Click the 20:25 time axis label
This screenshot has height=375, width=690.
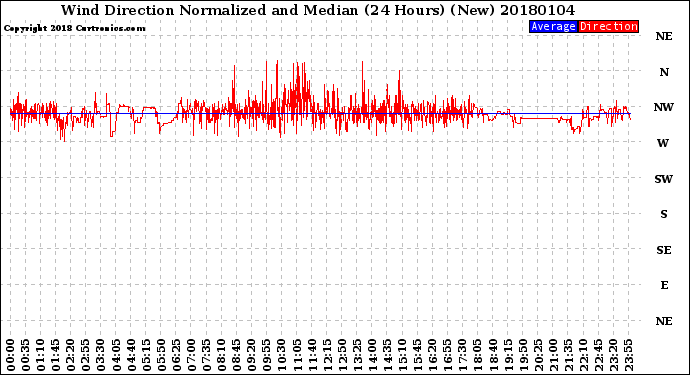coord(538,355)
